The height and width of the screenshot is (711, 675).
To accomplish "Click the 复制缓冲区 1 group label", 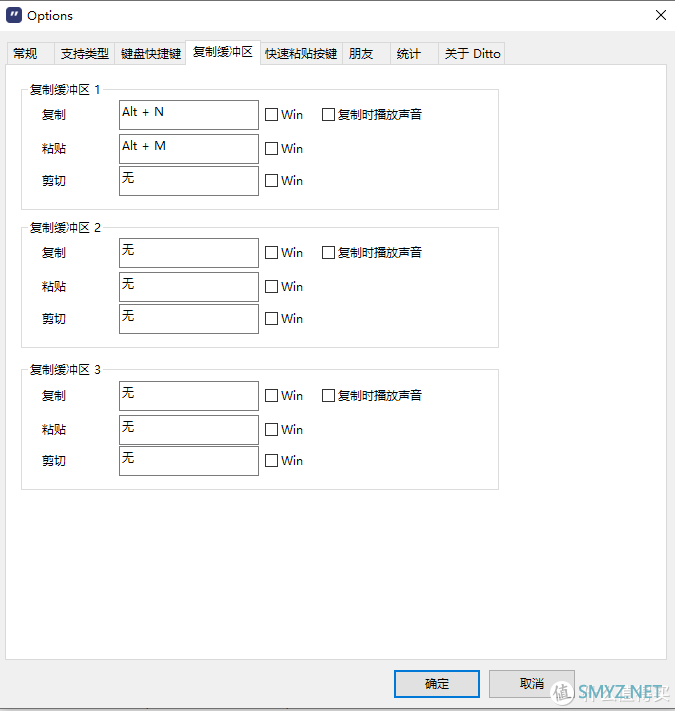I will 65,90.
